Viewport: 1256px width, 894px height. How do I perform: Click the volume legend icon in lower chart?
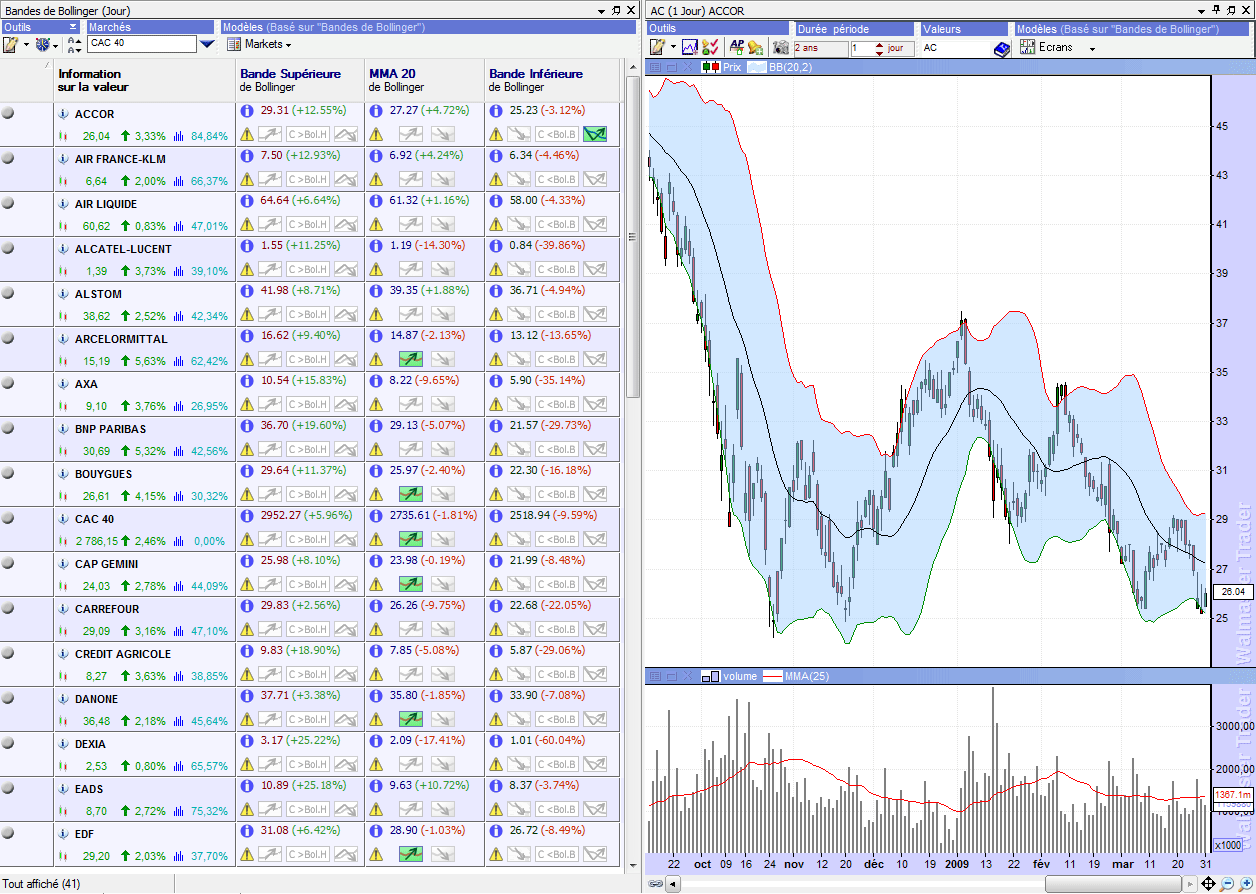pos(709,676)
